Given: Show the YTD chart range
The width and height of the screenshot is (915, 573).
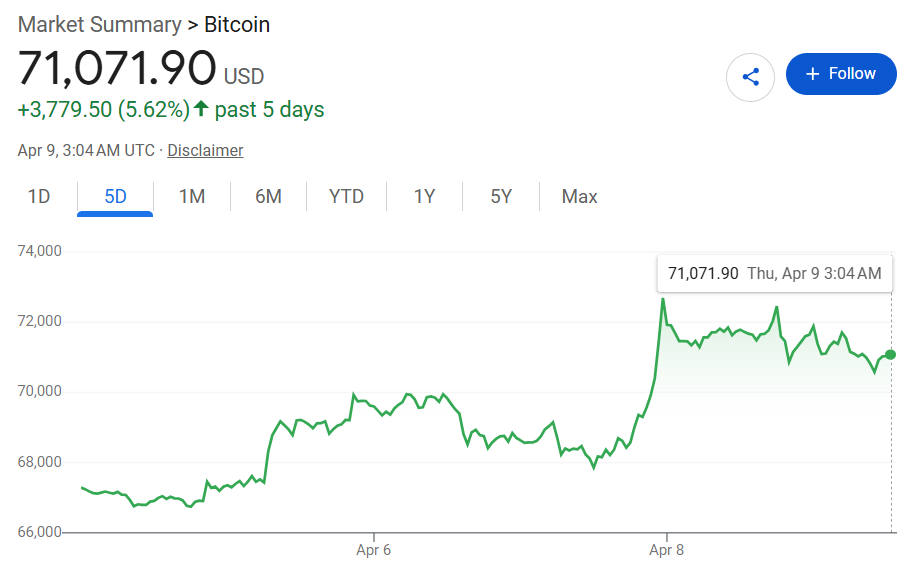Looking at the screenshot, I should (346, 197).
